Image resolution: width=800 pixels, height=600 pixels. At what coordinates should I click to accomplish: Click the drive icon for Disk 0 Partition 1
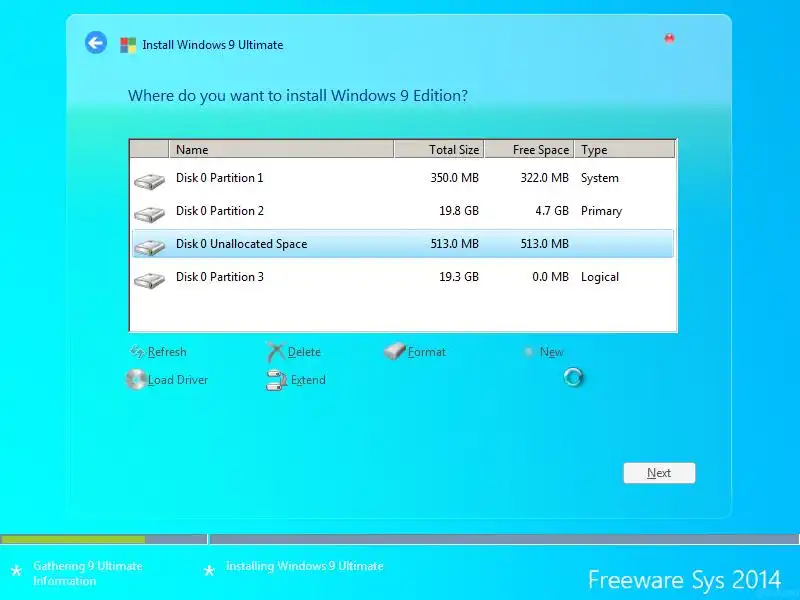click(x=149, y=181)
